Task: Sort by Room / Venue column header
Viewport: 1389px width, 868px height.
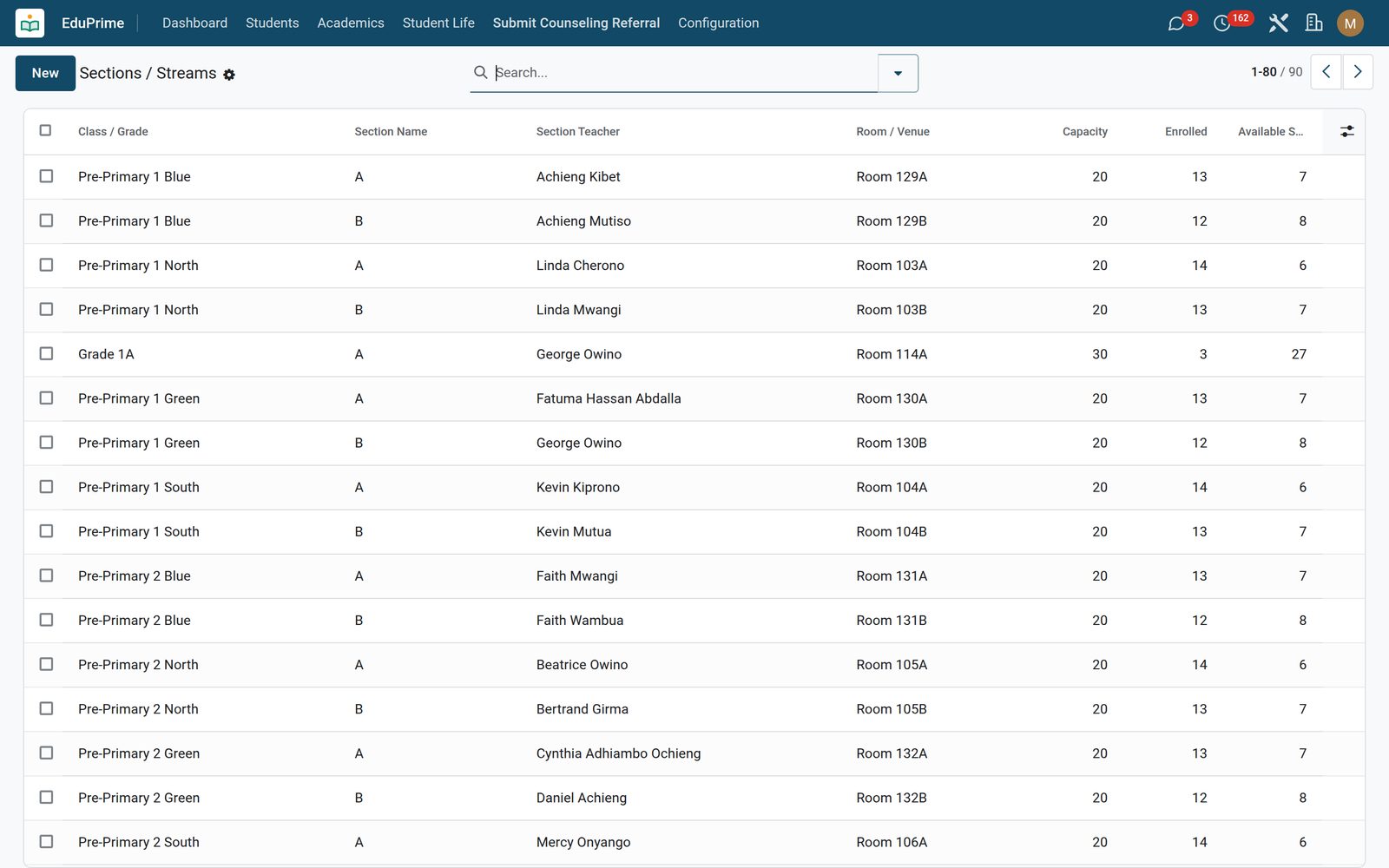Action: (x=892, y=132)
